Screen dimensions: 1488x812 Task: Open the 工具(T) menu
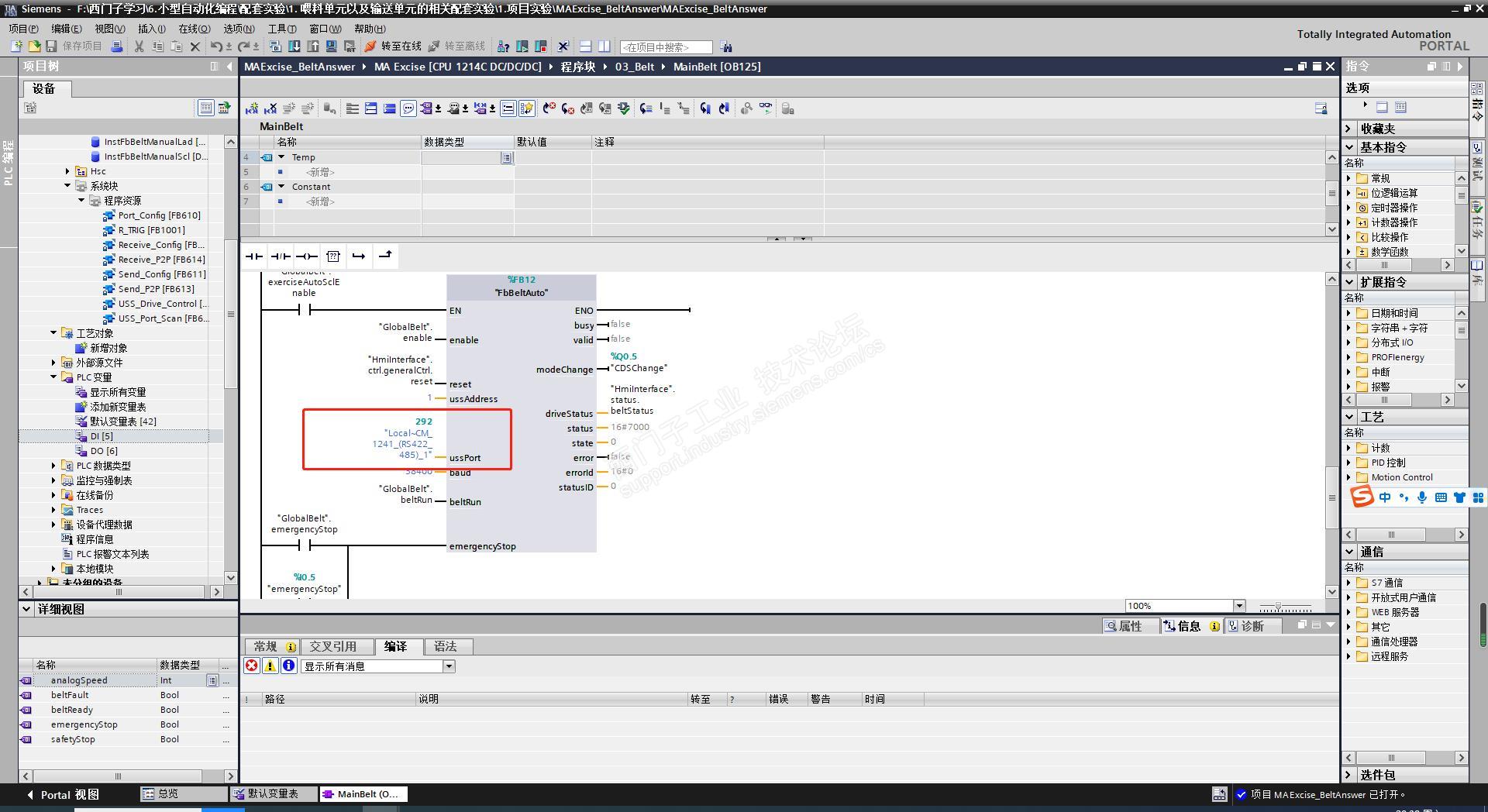(x=282, y=29)
